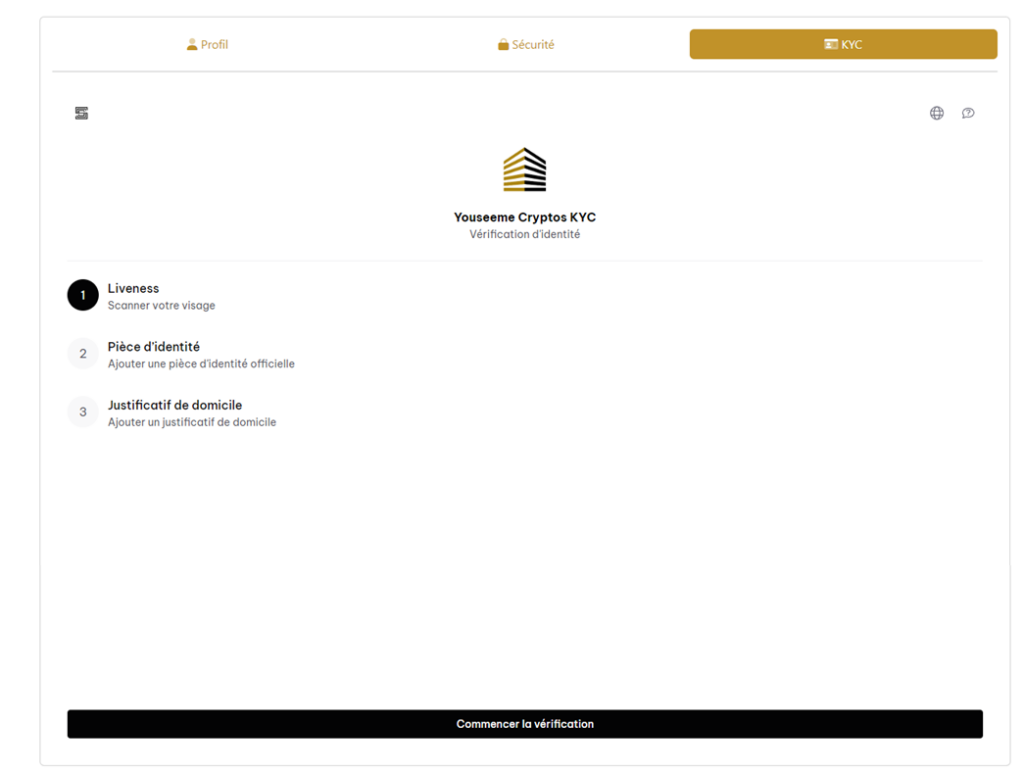Switch to the Sécurité tab

526,45
